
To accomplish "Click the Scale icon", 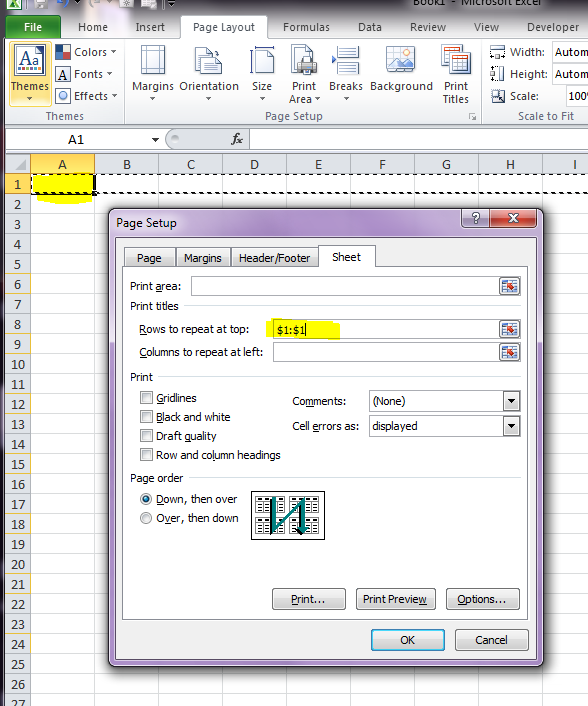I will click(498, 96).
